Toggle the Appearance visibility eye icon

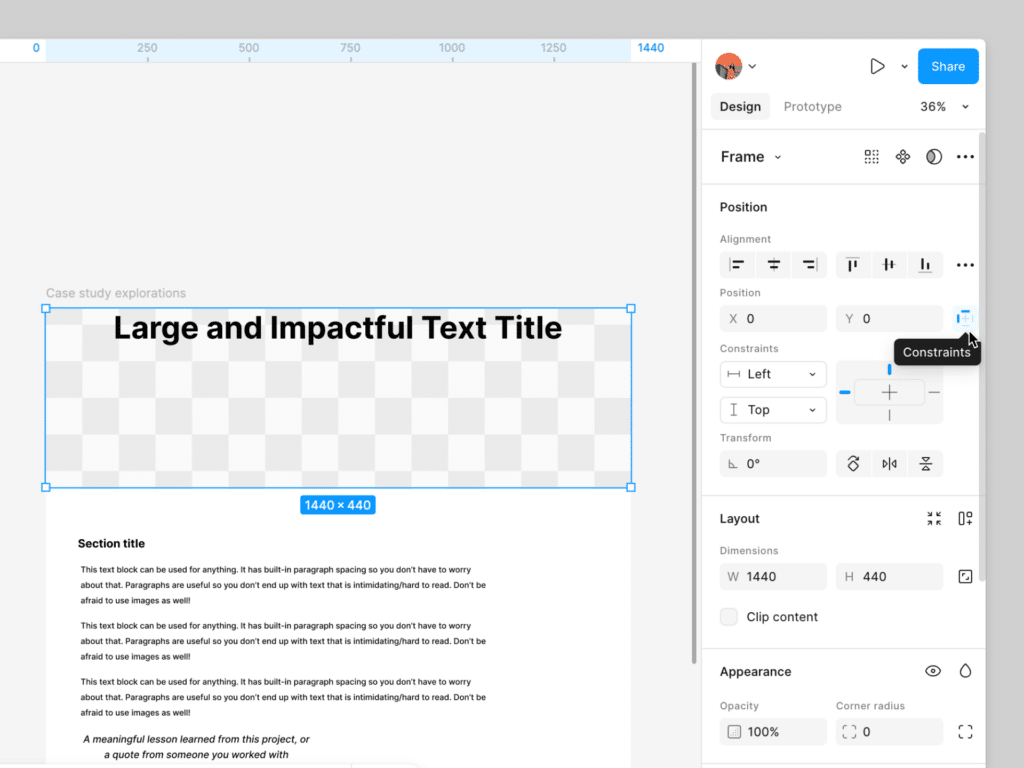(933, 671)
